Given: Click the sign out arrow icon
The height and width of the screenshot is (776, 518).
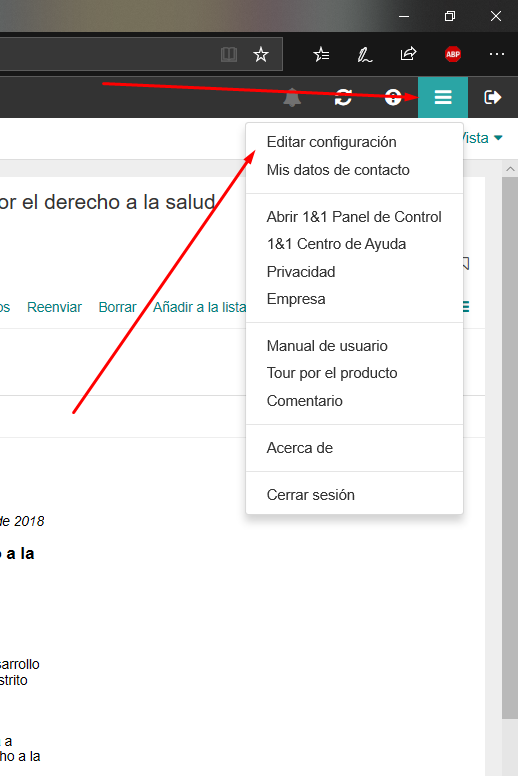Looking at the screenshot, I should point(493,97).
